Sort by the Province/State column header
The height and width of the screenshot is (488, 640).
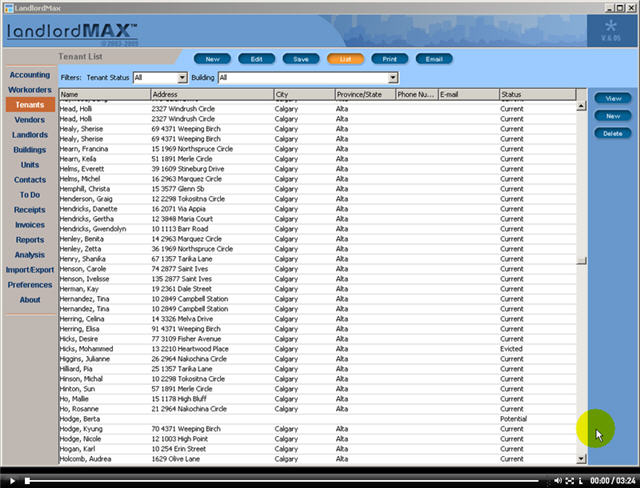(x=365, y=94)
